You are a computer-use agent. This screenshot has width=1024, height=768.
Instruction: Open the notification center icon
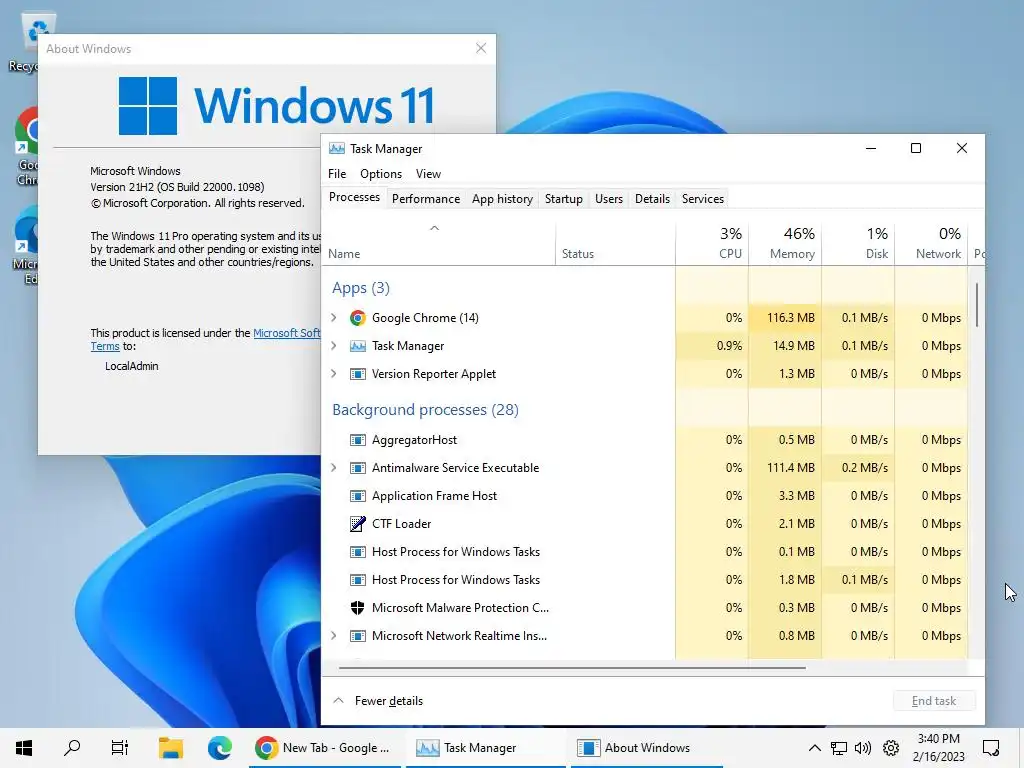(991, 748)
